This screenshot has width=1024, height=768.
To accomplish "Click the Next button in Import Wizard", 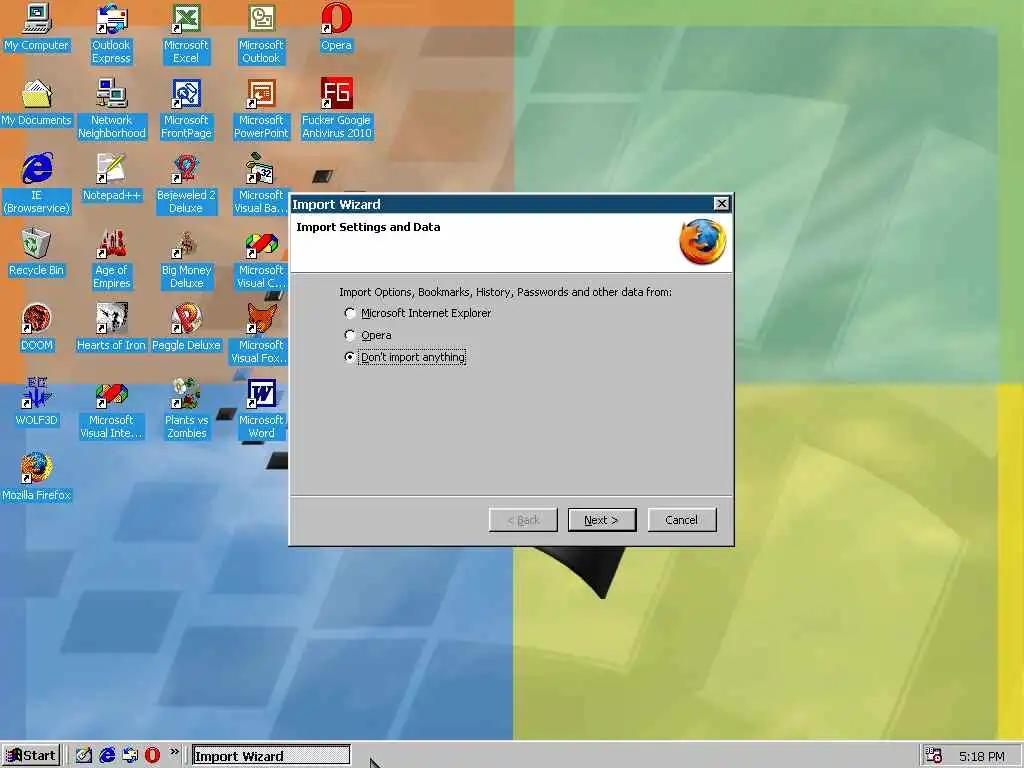I will click(601, 520).
